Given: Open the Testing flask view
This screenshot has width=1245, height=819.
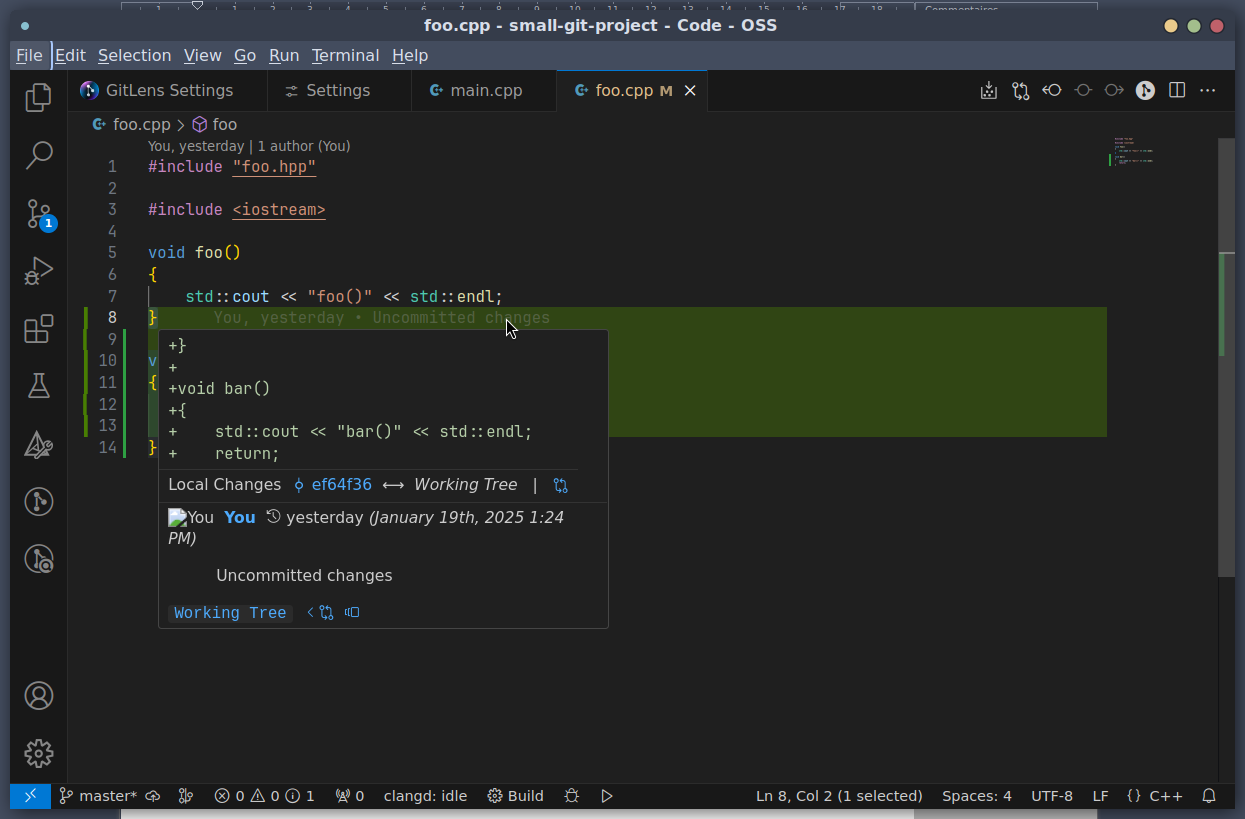Looking at the screenshot, I should point(38,386).
